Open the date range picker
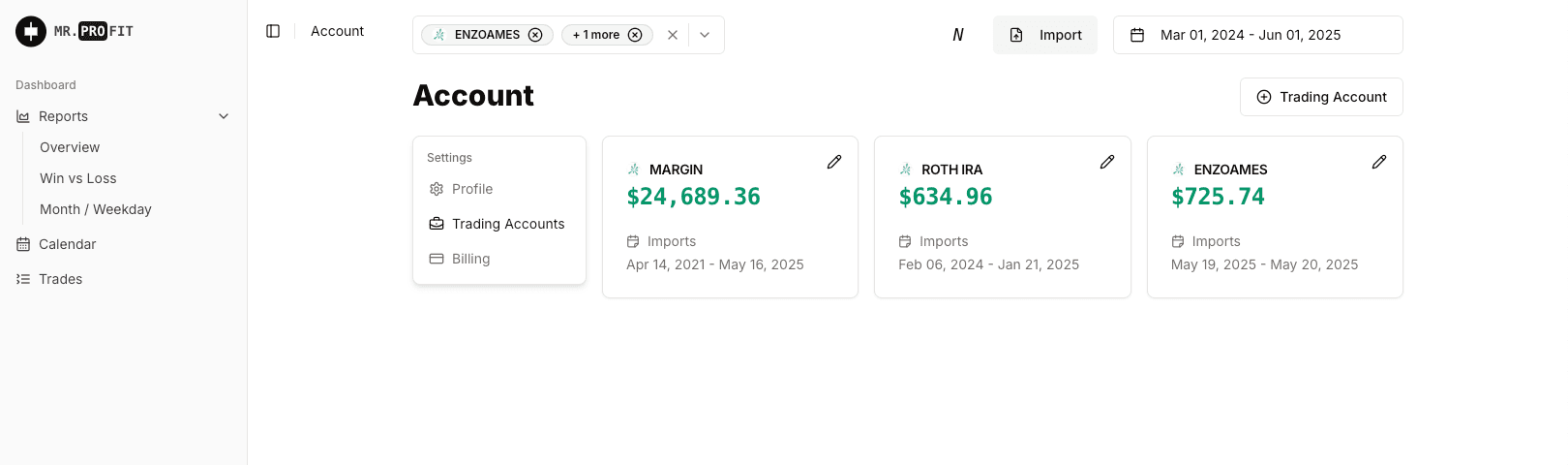Image resolution: width=1568 pixels, height=465 pixels. pyautogui.click(x=1258, y=35)
